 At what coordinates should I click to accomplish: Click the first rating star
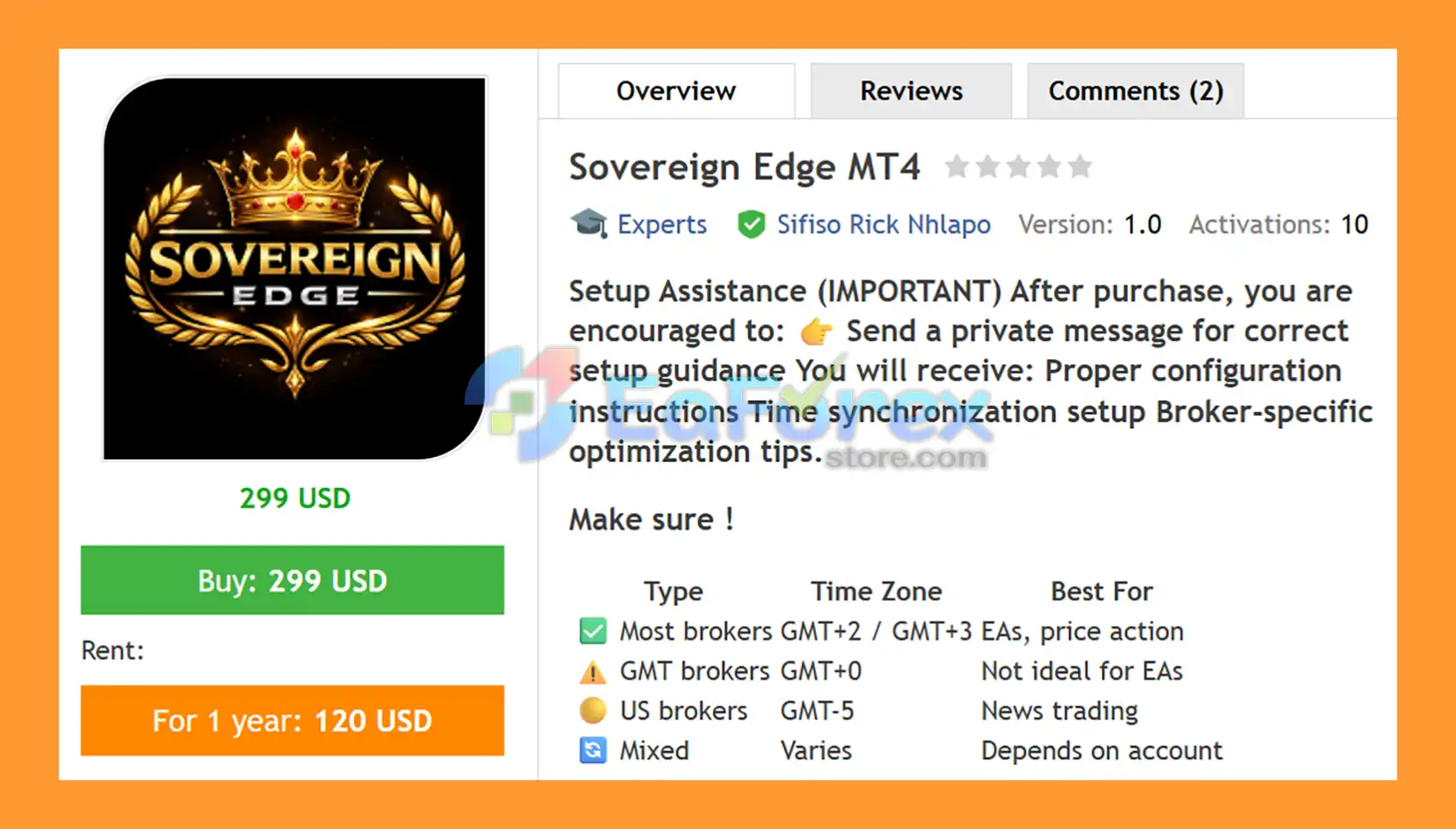point(956,165)
